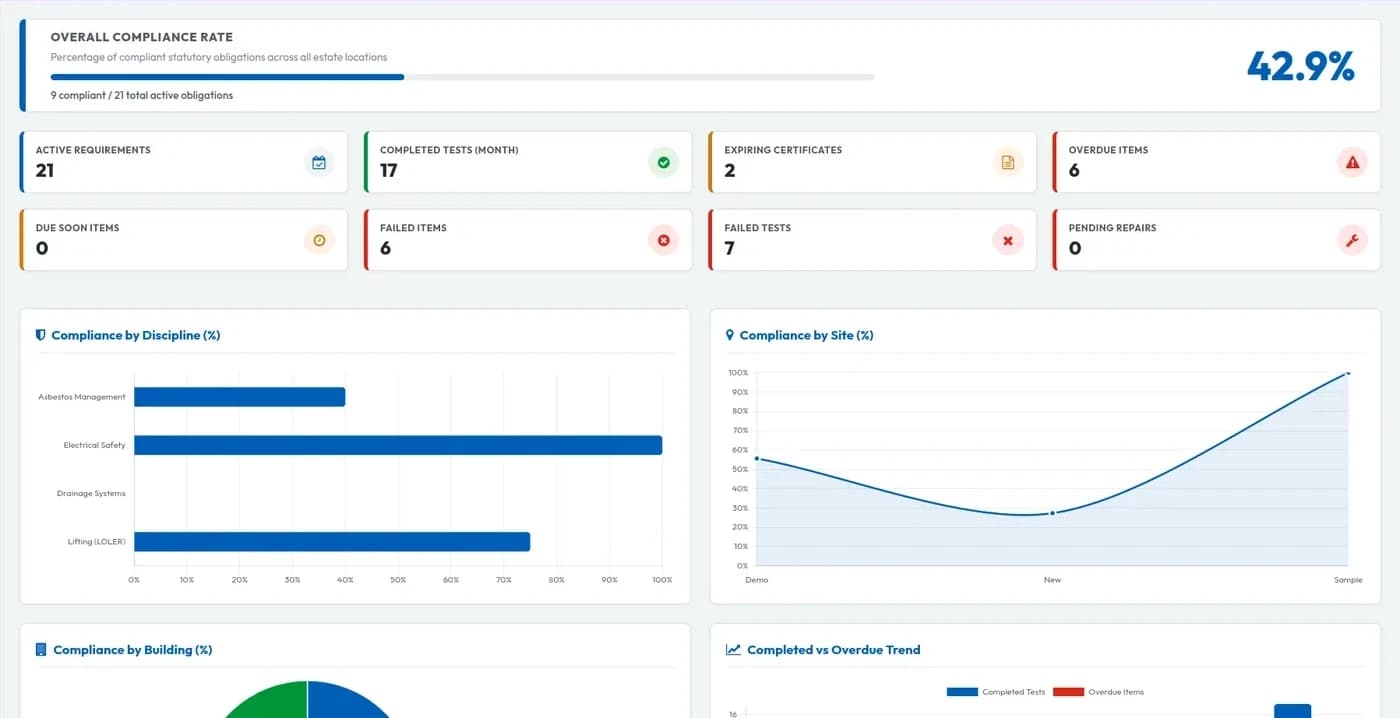Click '9 compliant / 21 total active obligations' text

[x=142, y=96]
